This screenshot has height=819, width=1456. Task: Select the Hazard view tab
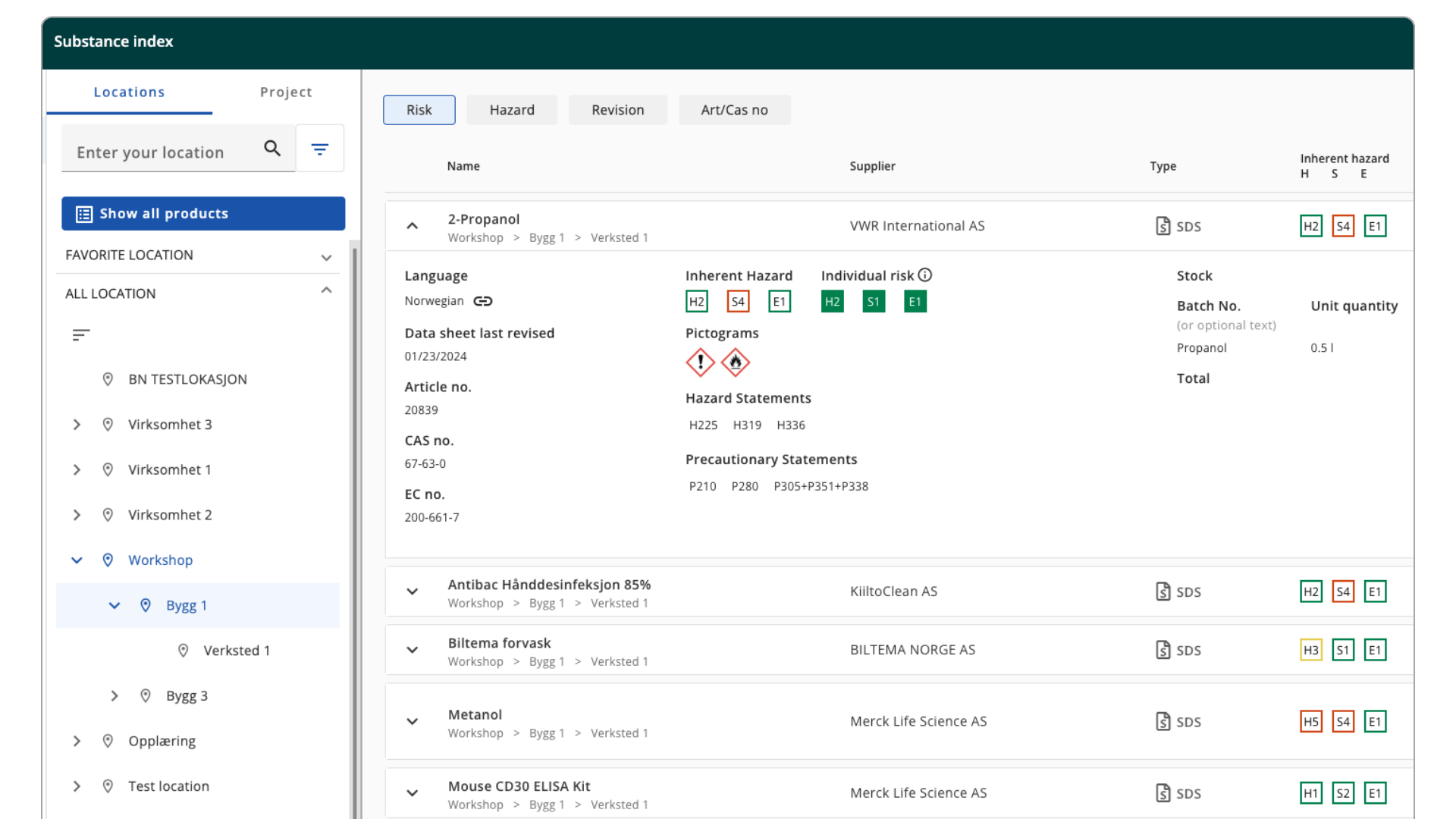click(512, 110)
